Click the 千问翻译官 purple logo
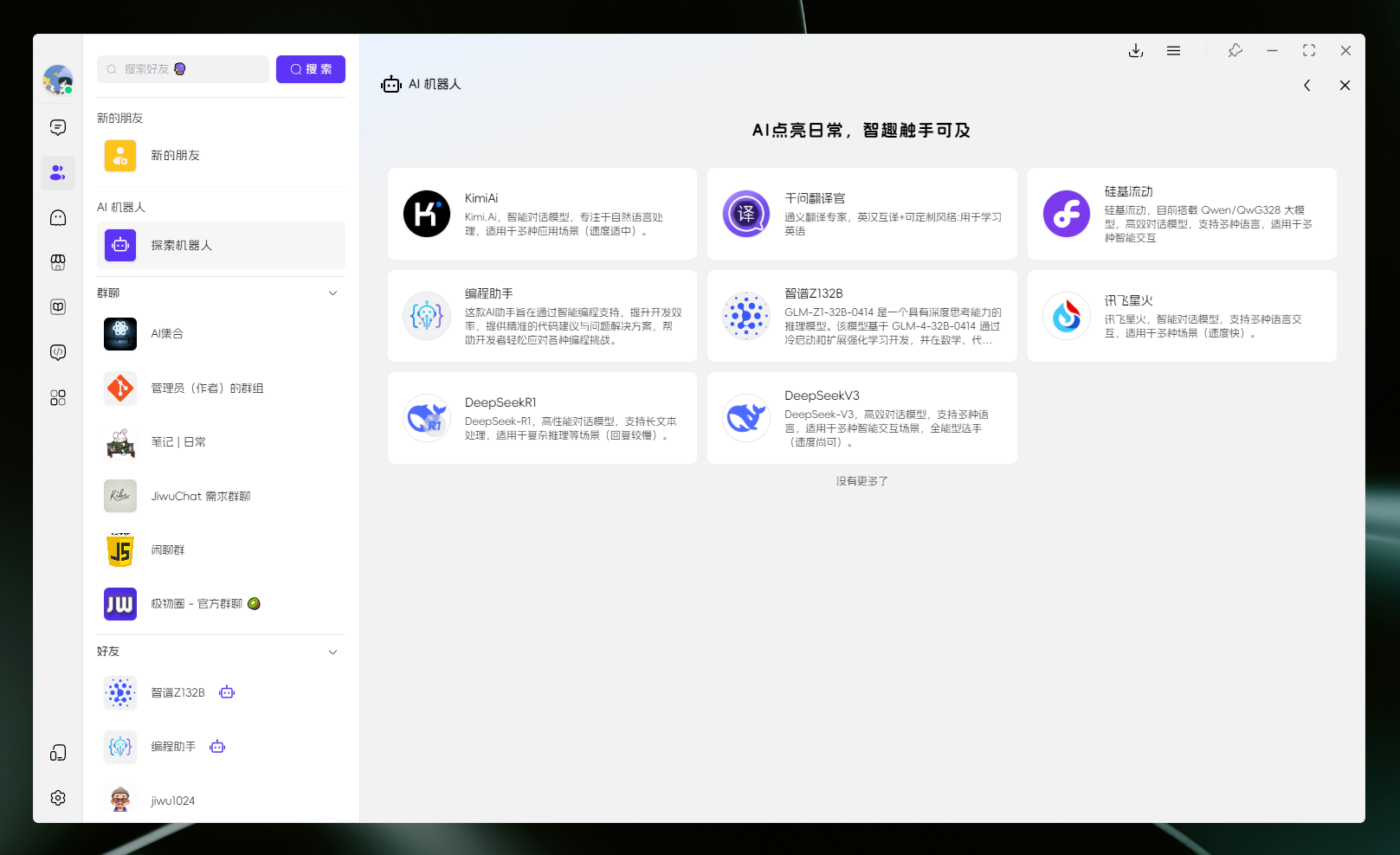Screen dimensions: 1400x855 [746, 214]
